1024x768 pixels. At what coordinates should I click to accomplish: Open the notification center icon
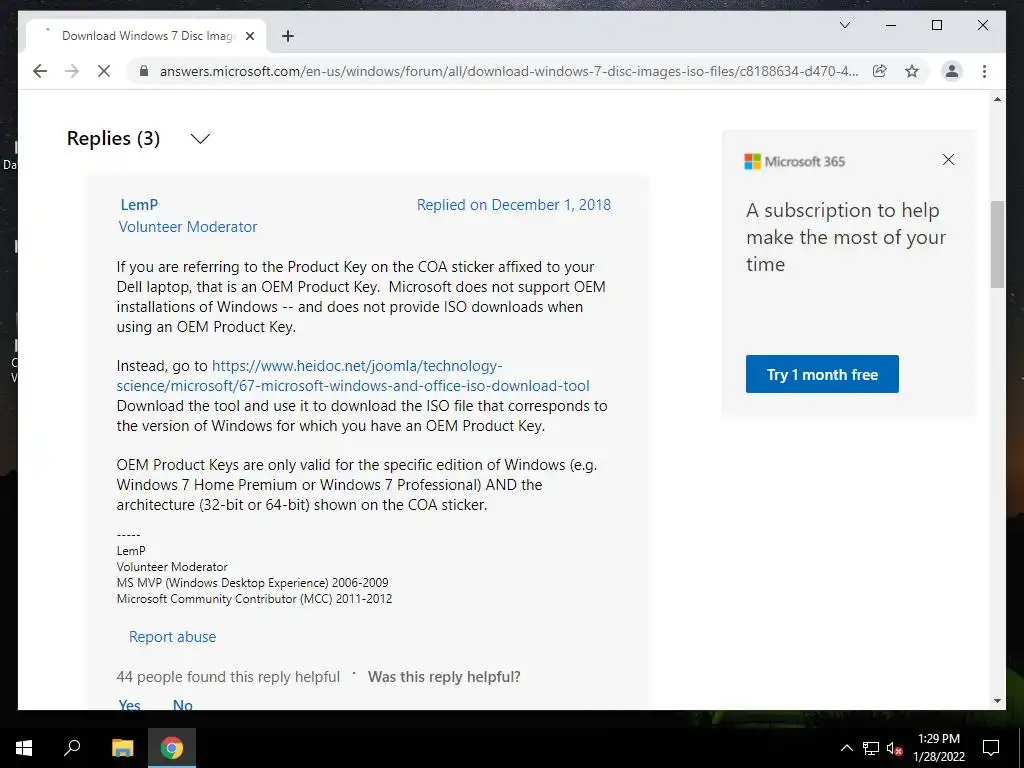tap(991, 748)
